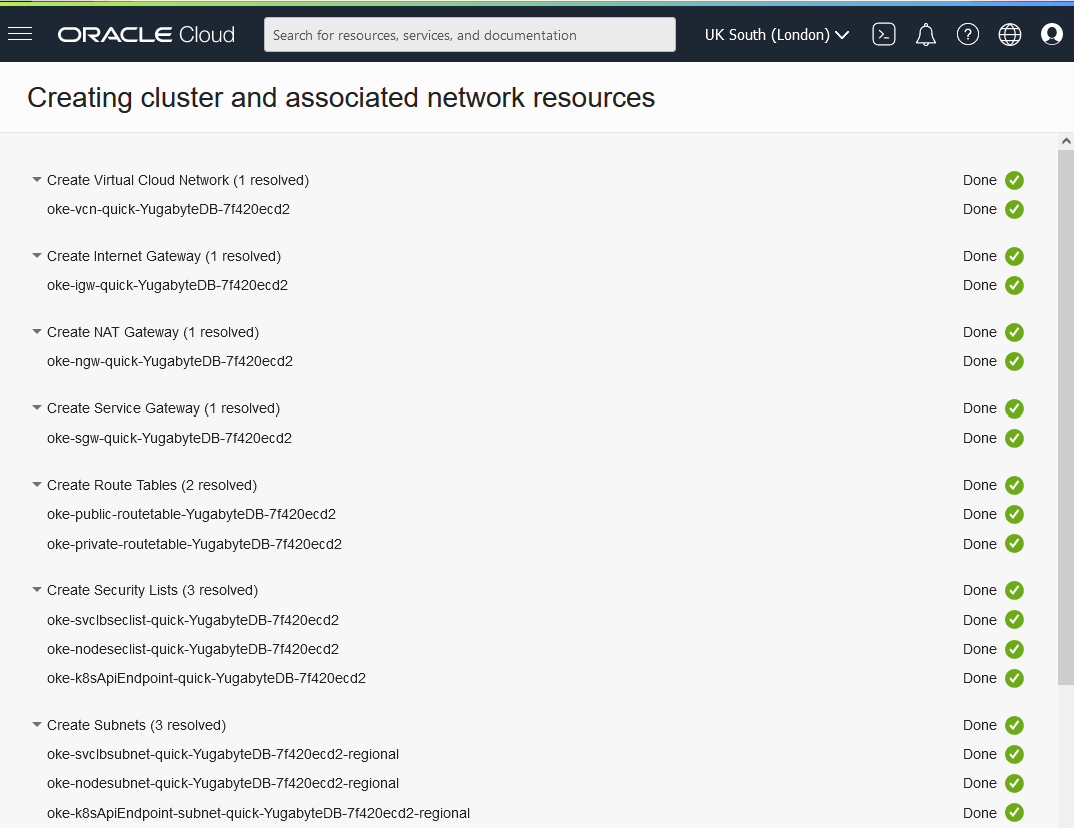Image resolution: width=1074 pixels, height=828 pixels.
Task: Collapse the Create Route Tables section
Action: tap(37, 485)
